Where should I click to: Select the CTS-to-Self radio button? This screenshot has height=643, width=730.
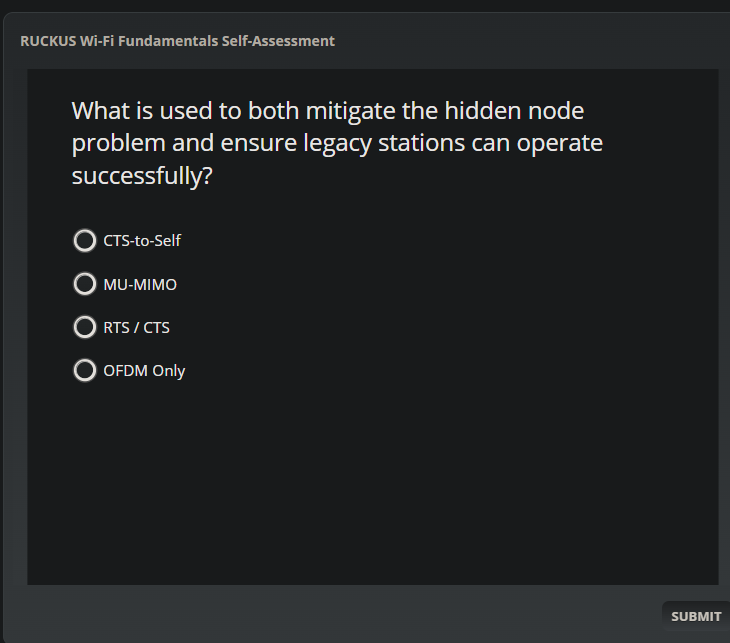coord(85,241)
